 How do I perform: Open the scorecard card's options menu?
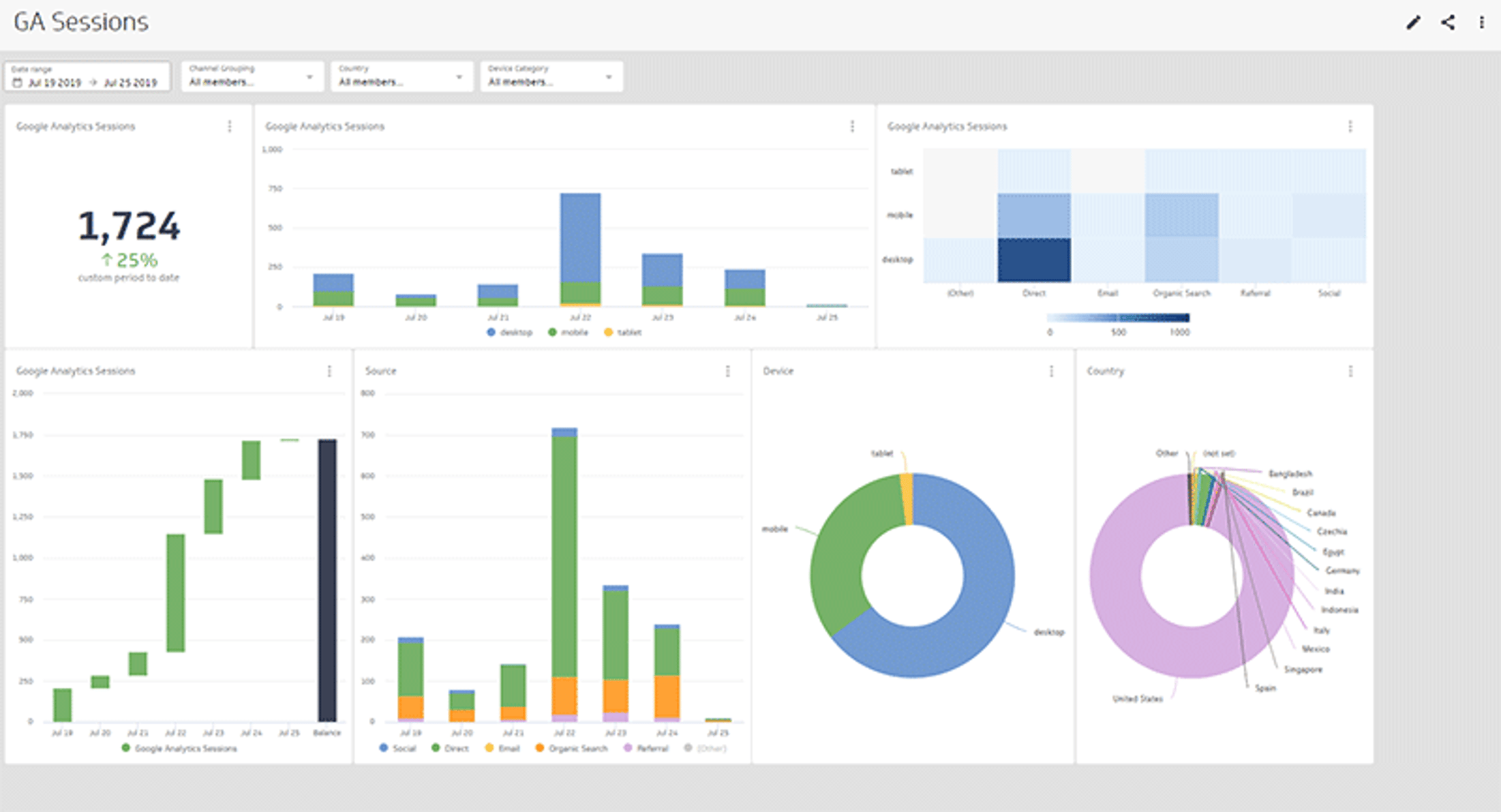229,126
